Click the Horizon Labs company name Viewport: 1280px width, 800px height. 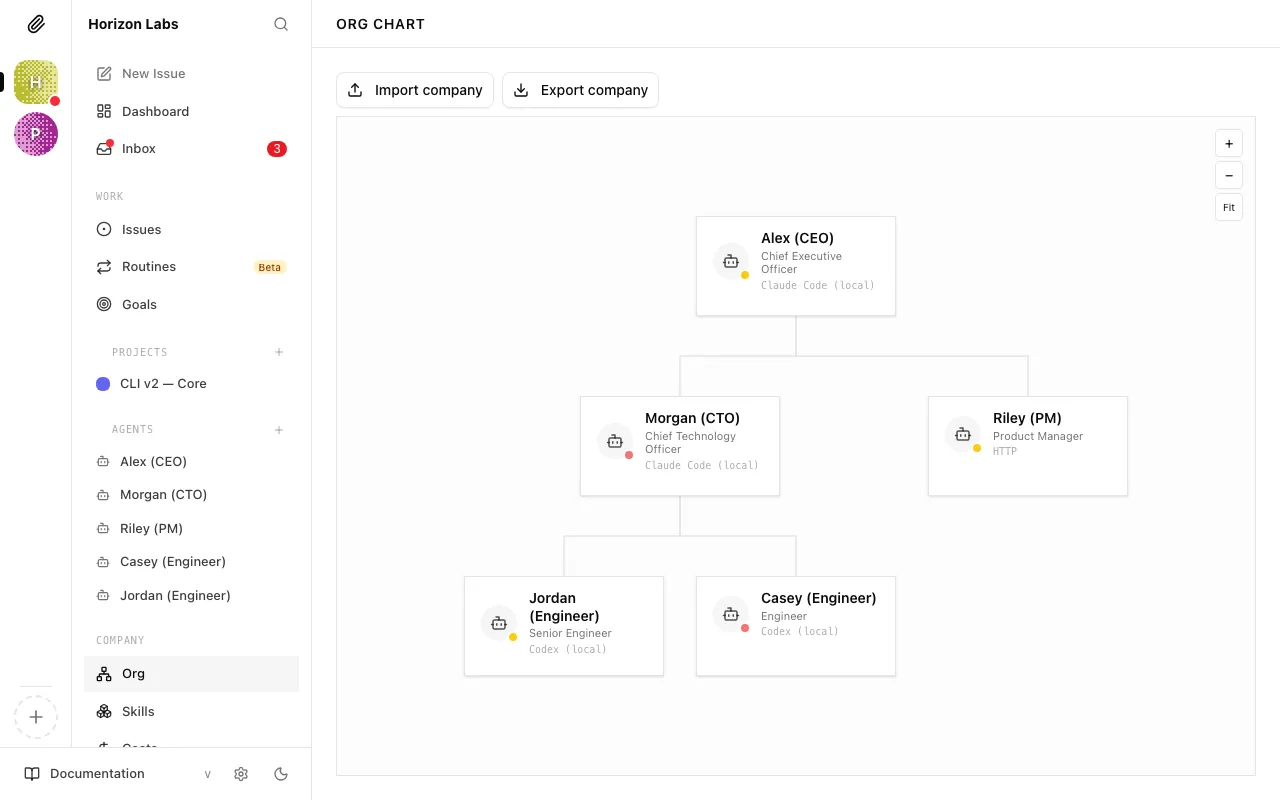point(133,24)
